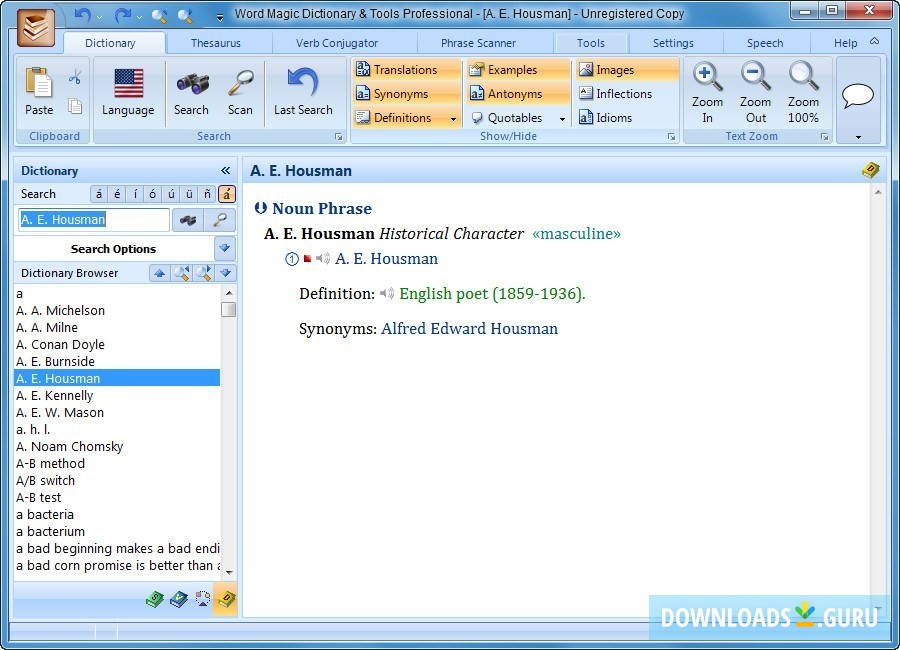
Task: Select A. Conan Doyle in the browser list
Action: (x=60, y=344)
